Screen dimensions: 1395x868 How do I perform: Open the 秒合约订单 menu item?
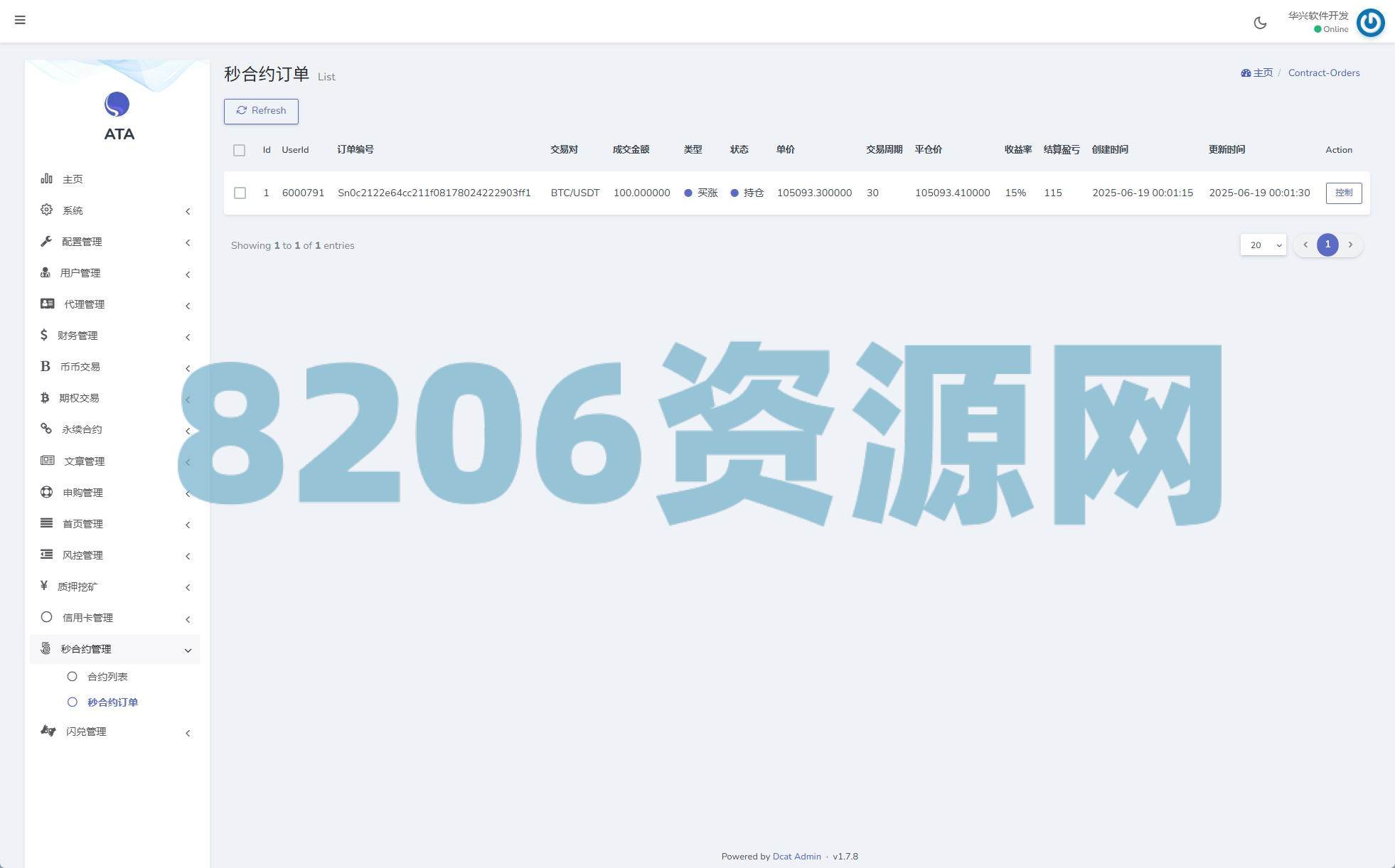tap(112, 702)
